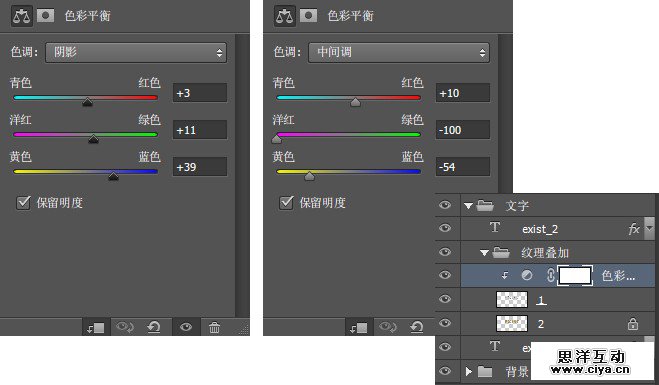659x385 pixels.
Task: Click the +3 cyan-red value field
Action: point(200,93)
